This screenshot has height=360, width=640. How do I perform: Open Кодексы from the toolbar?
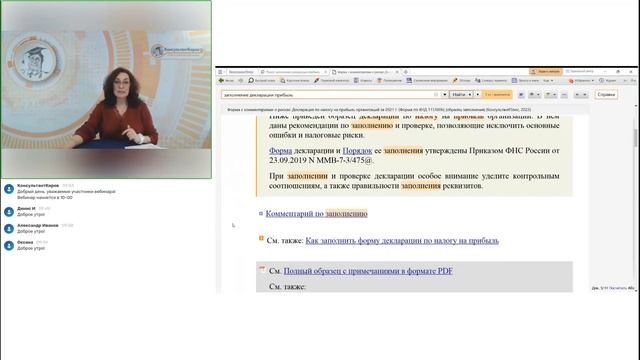[x=363, y=81]
